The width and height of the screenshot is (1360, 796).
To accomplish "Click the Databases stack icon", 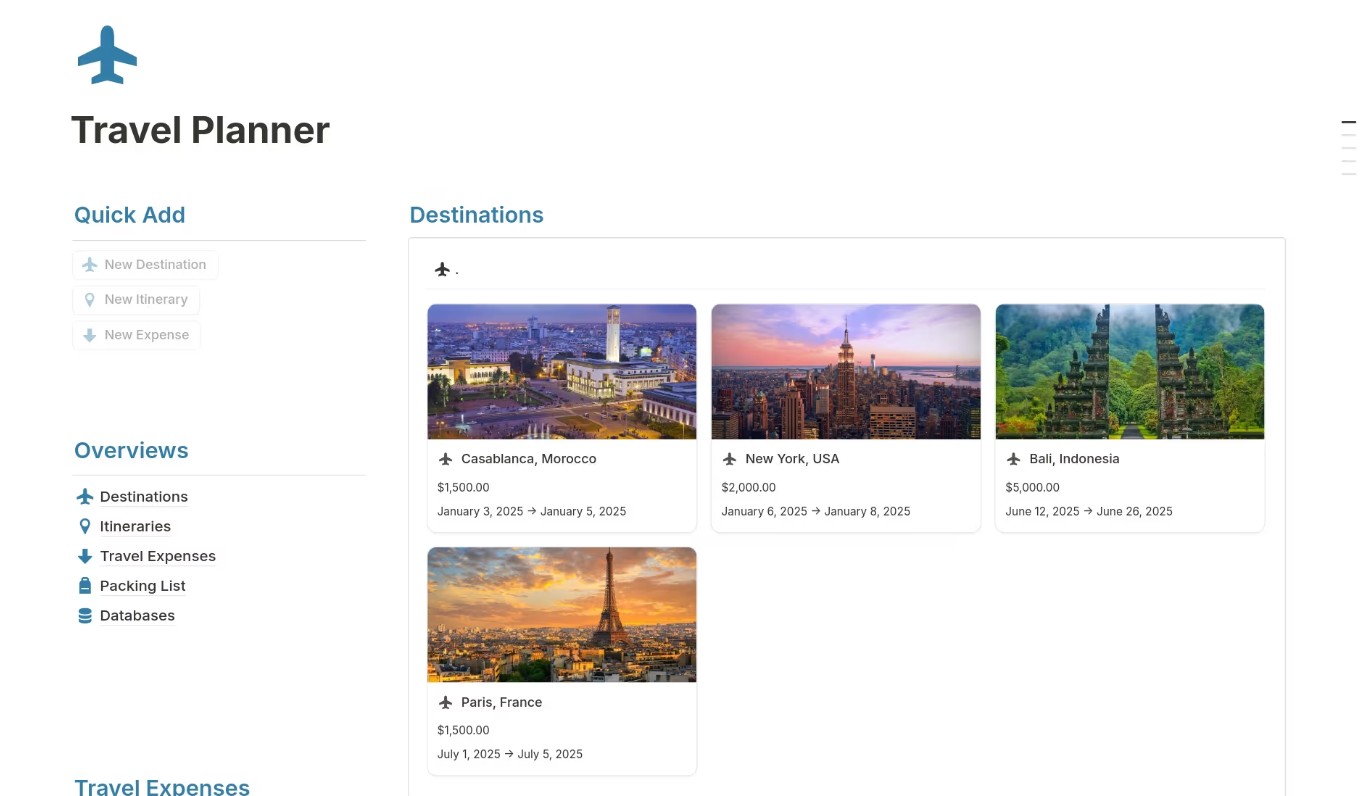I will [85, 616].
